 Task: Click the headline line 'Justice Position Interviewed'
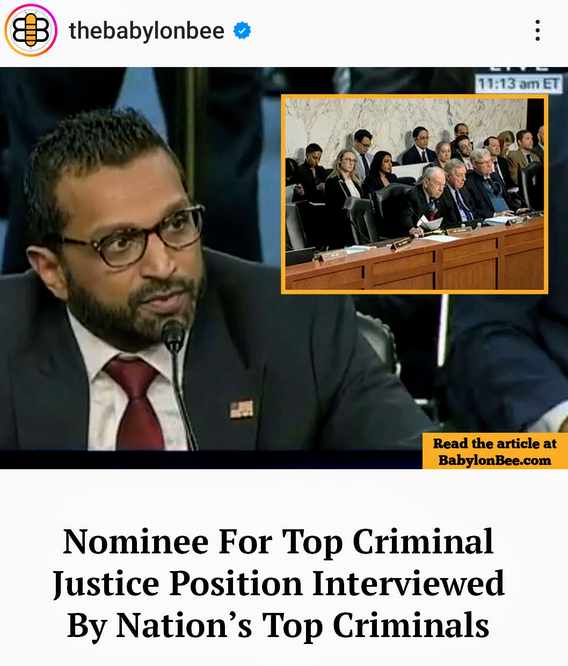[x=279, y=584]
